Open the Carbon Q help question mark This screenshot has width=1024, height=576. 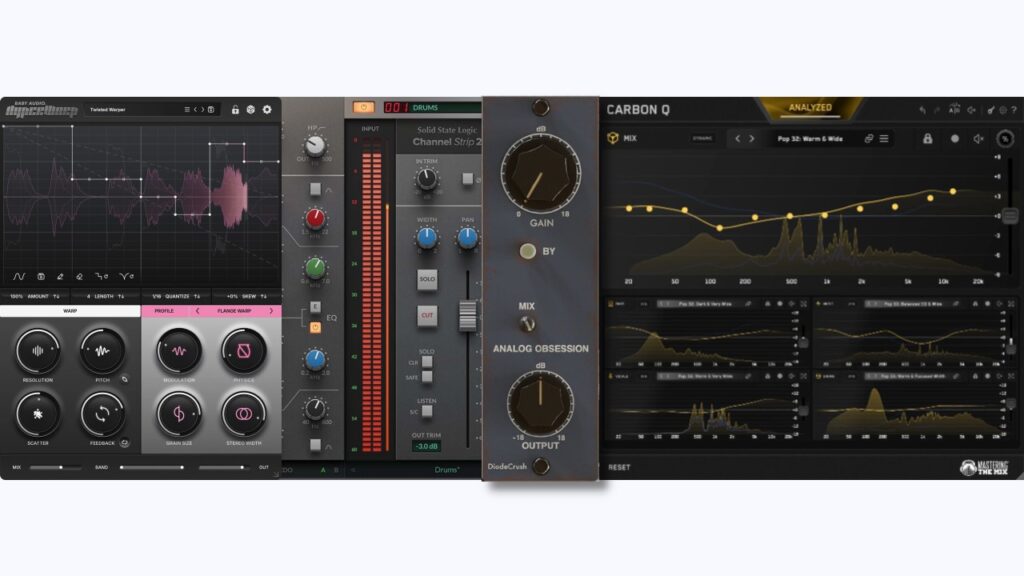pyautogui.click(x=1014, y=110)
